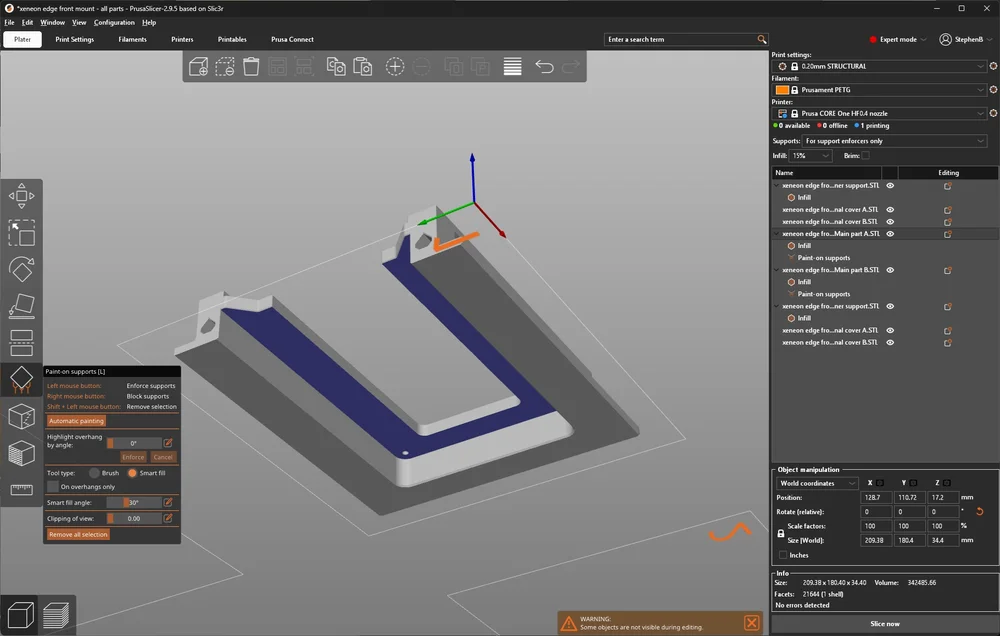Select the Rotate tool in the left toolbar
The image size is (1000, 636).
(22, 269)
